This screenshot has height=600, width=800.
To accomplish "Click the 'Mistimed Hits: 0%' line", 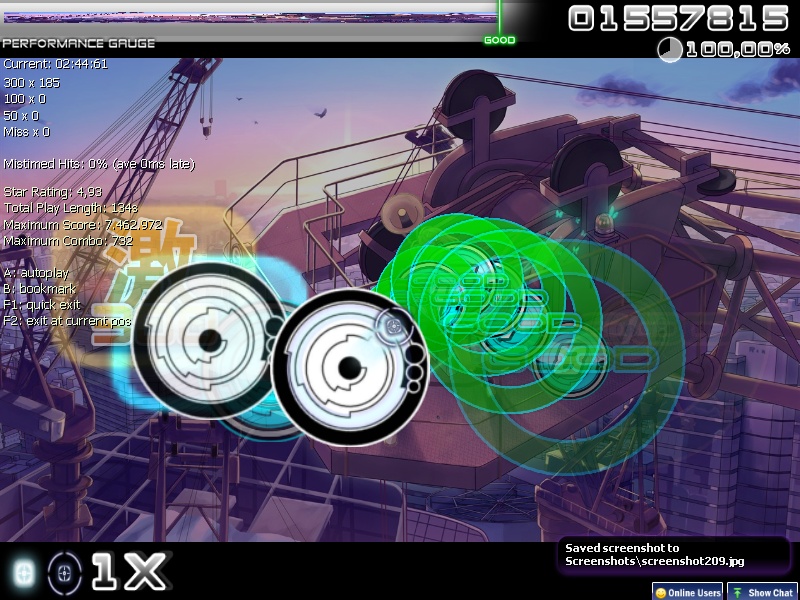I will (99, 164).
